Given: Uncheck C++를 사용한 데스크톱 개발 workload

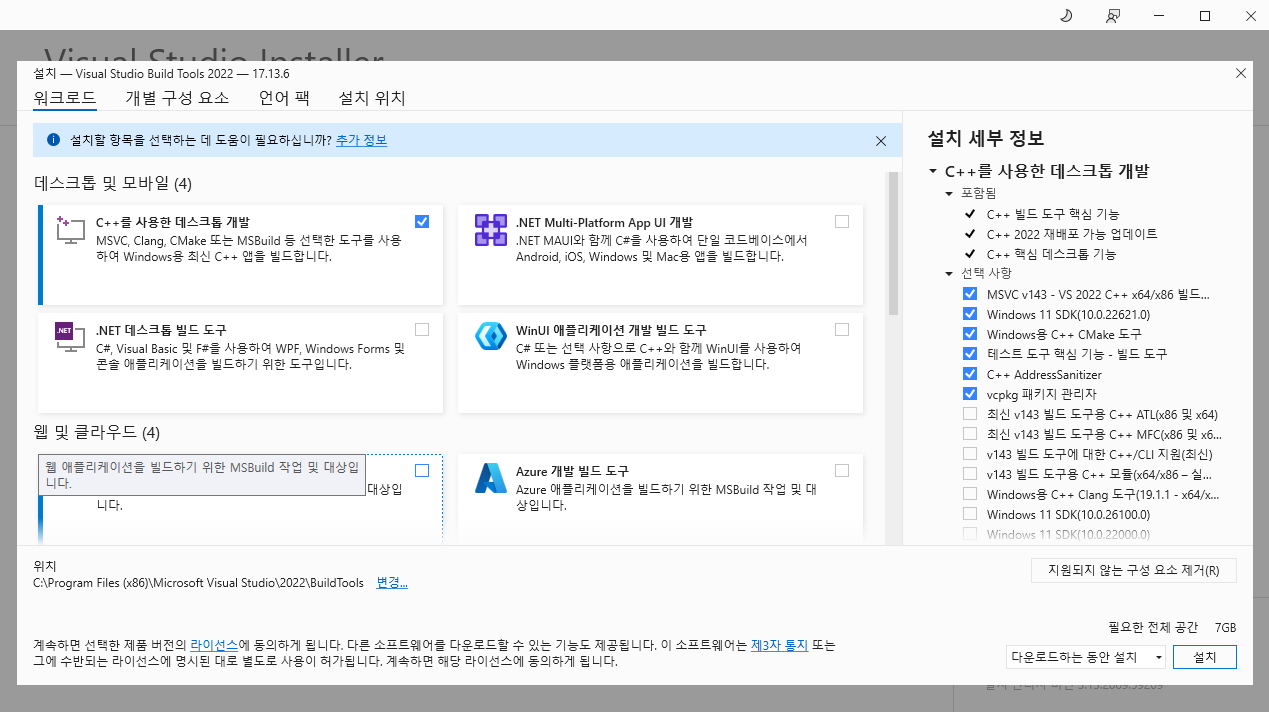Looking at the screenshot, I should click(422, 221).
